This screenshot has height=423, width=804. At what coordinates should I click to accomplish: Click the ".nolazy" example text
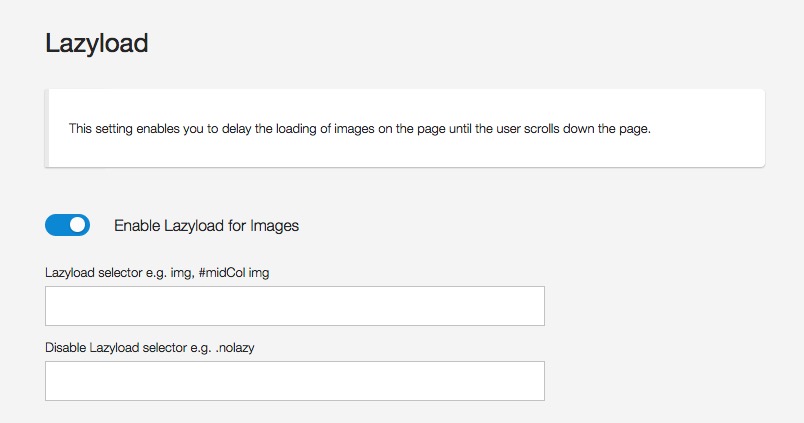point(221,347)
